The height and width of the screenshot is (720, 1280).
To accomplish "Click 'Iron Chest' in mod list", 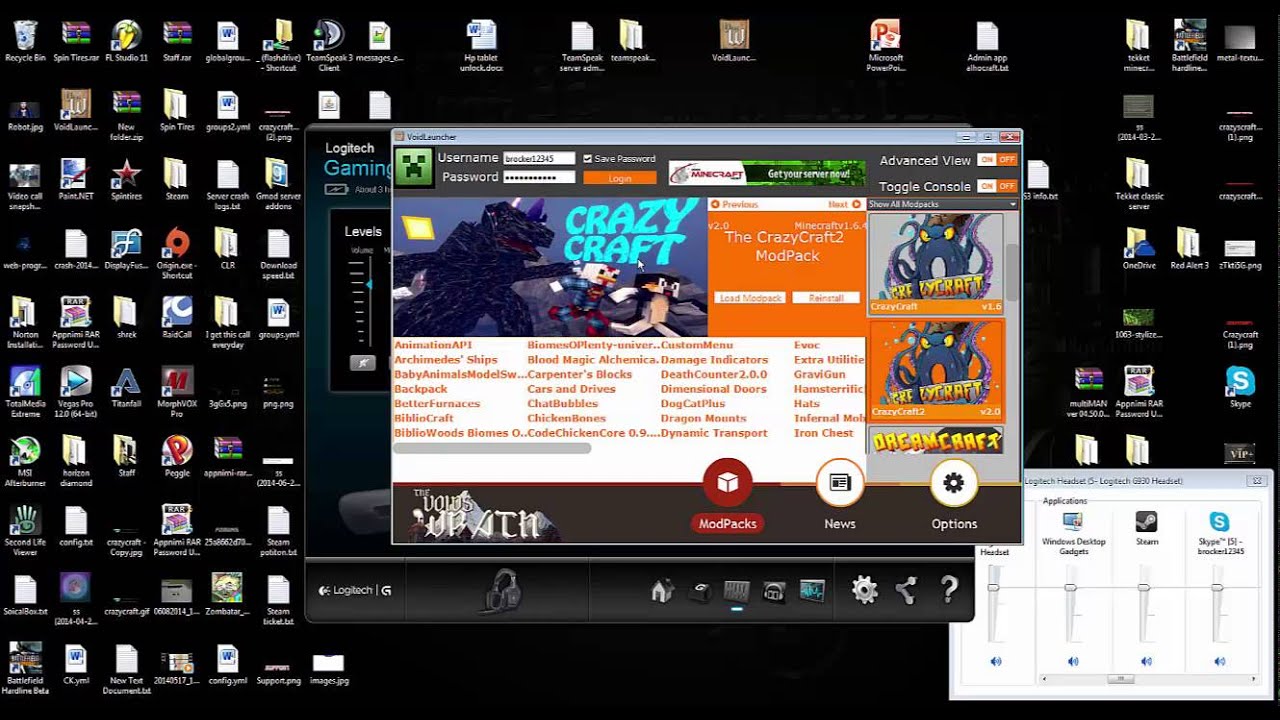I will click(824, 433).
